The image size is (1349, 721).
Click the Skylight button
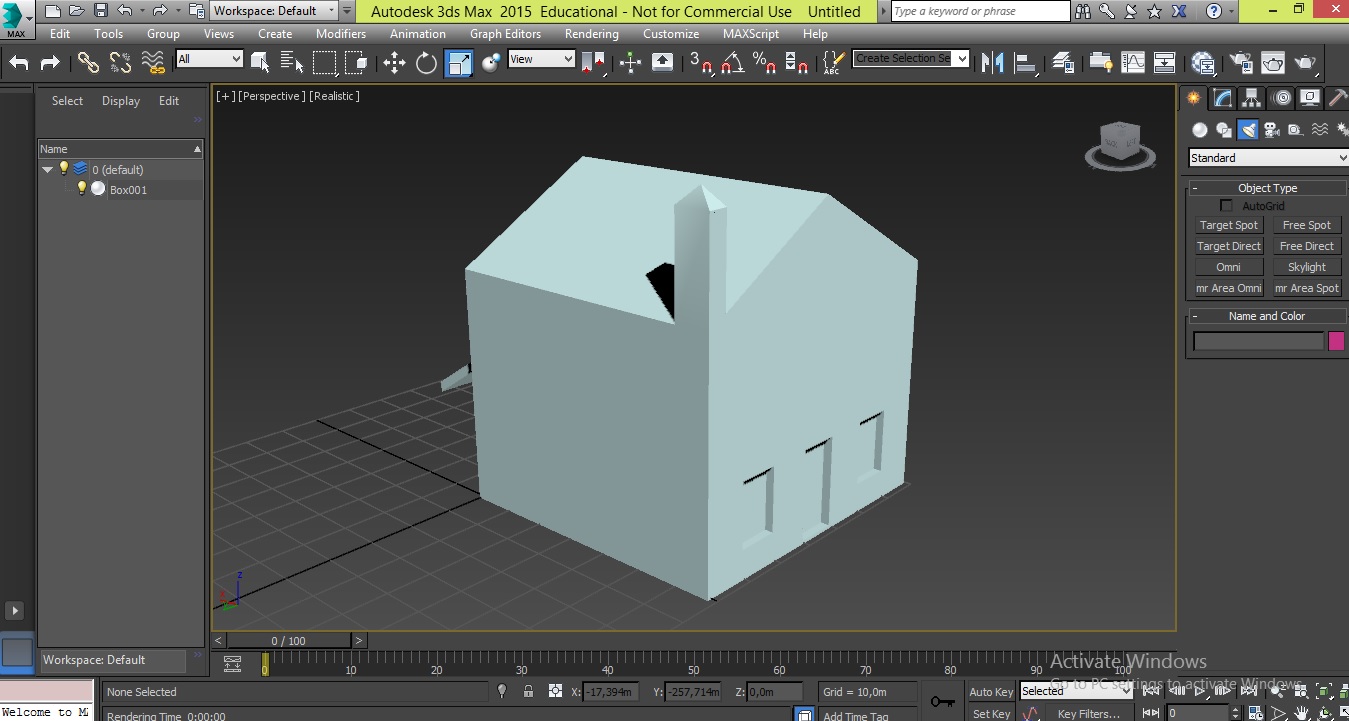click(1306, 267)
